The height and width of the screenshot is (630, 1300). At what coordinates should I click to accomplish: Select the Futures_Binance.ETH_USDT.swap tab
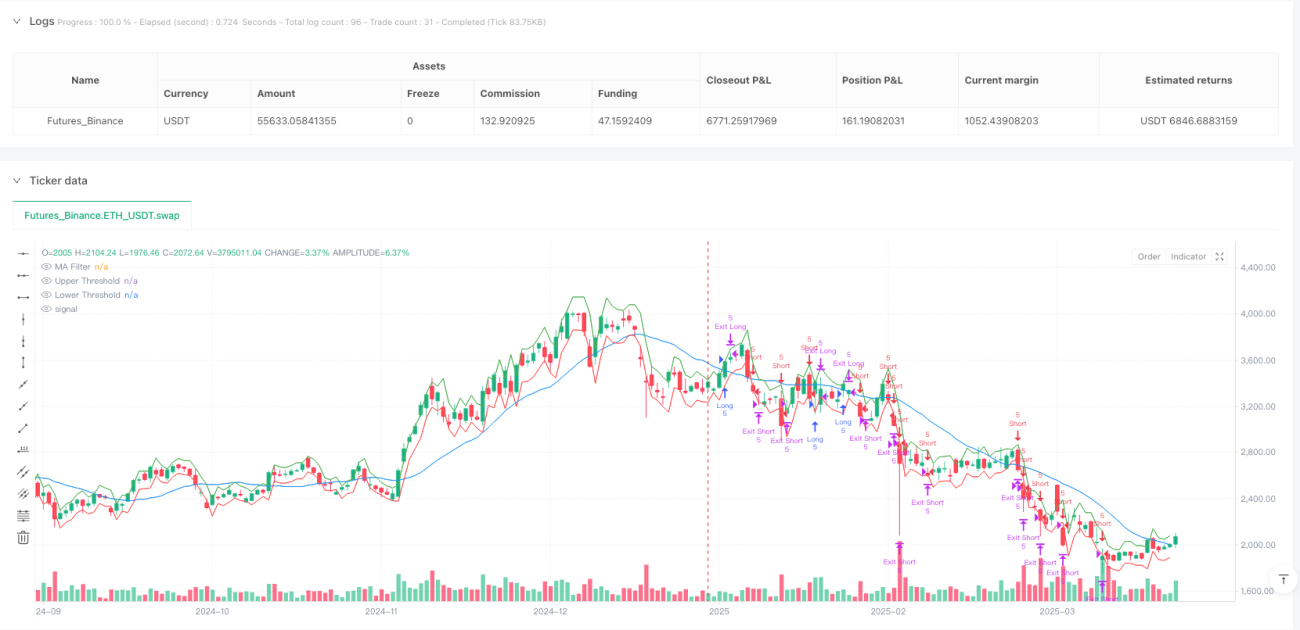tap(102, 215)
